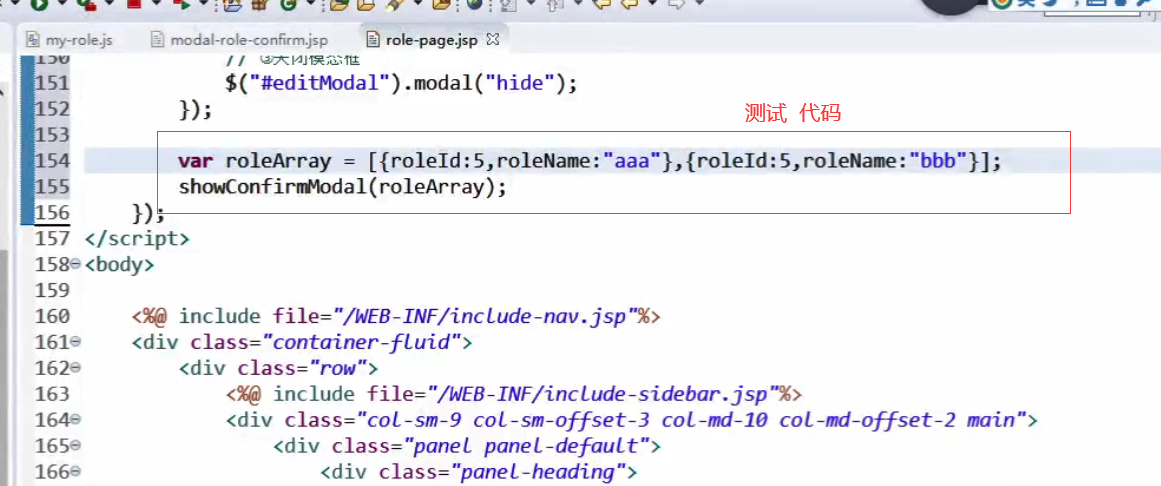Collapse the panel-heading div fold at line 166

pos(76,472)
